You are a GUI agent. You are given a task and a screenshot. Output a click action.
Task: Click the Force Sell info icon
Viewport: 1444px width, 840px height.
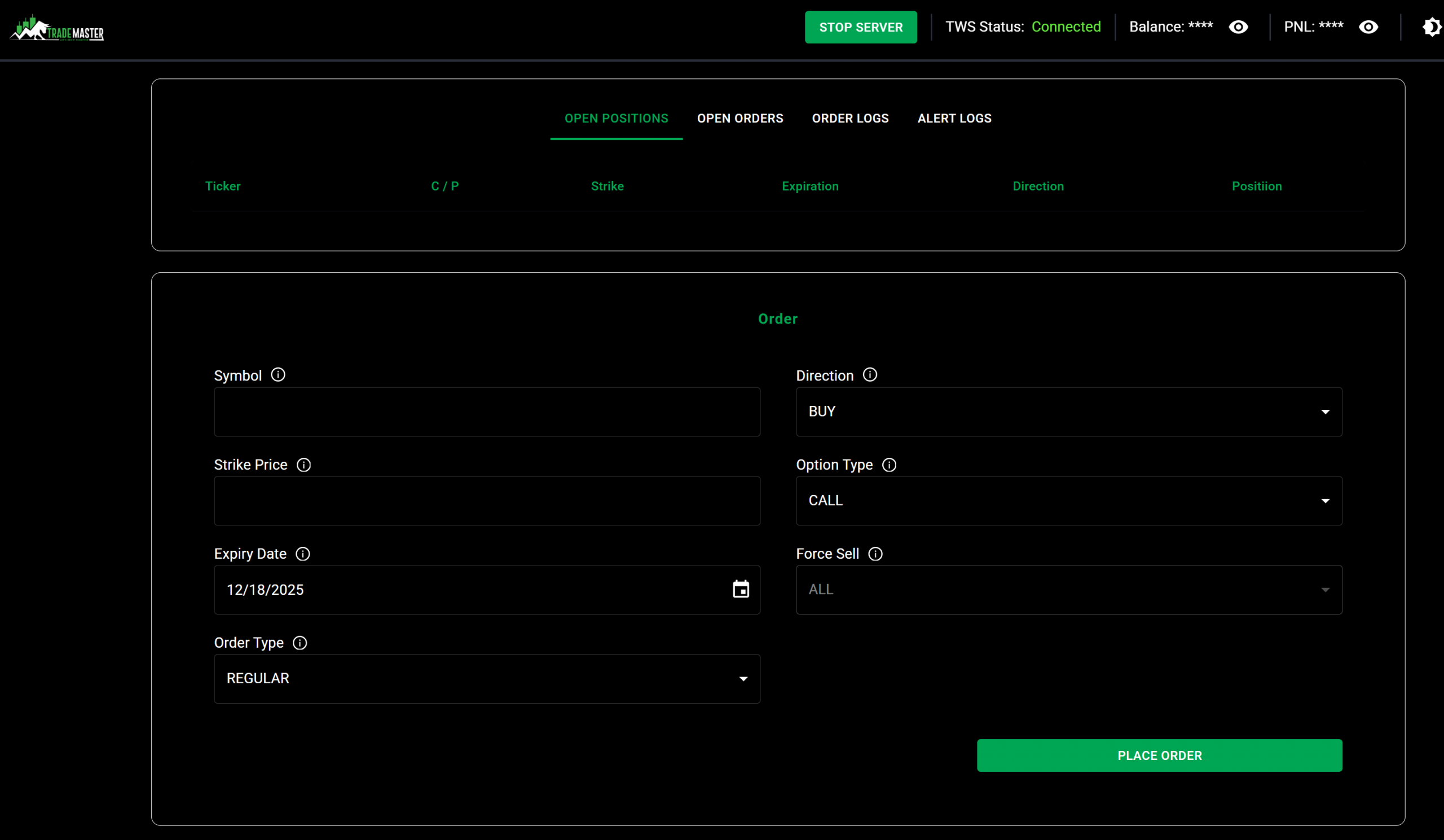875,554
